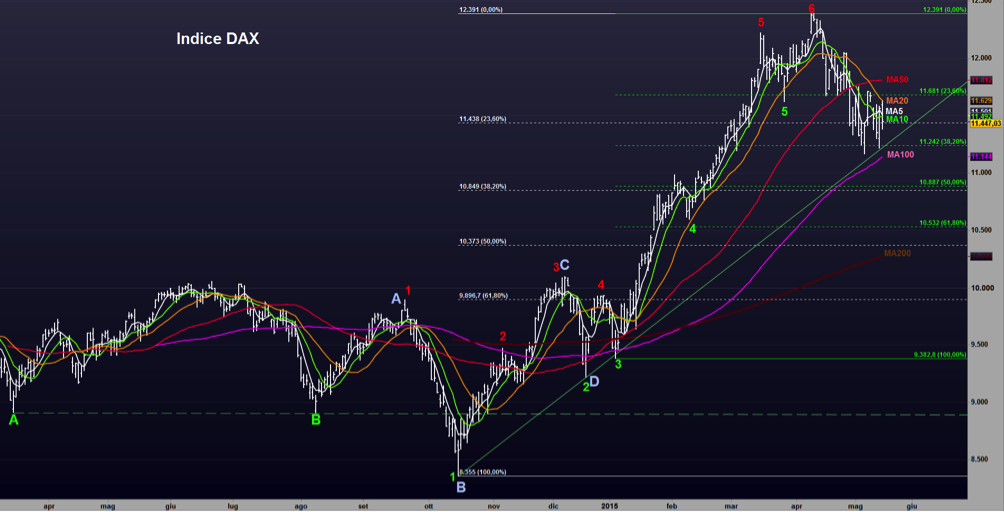Click the orange 11.629 price tag
This screenshot has width=1004, height=512.
point(981,101)
